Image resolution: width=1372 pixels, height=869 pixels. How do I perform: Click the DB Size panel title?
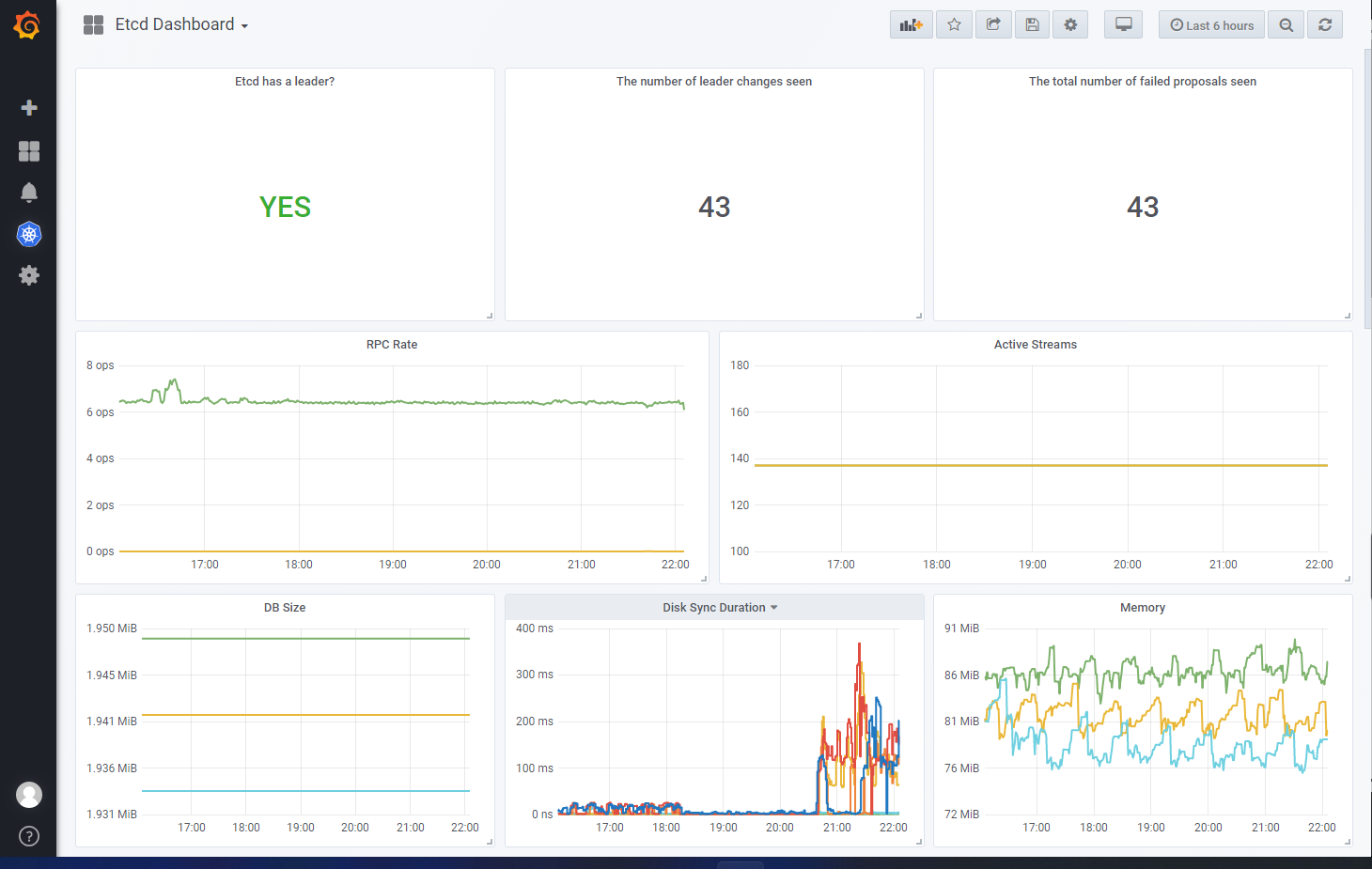285,608
